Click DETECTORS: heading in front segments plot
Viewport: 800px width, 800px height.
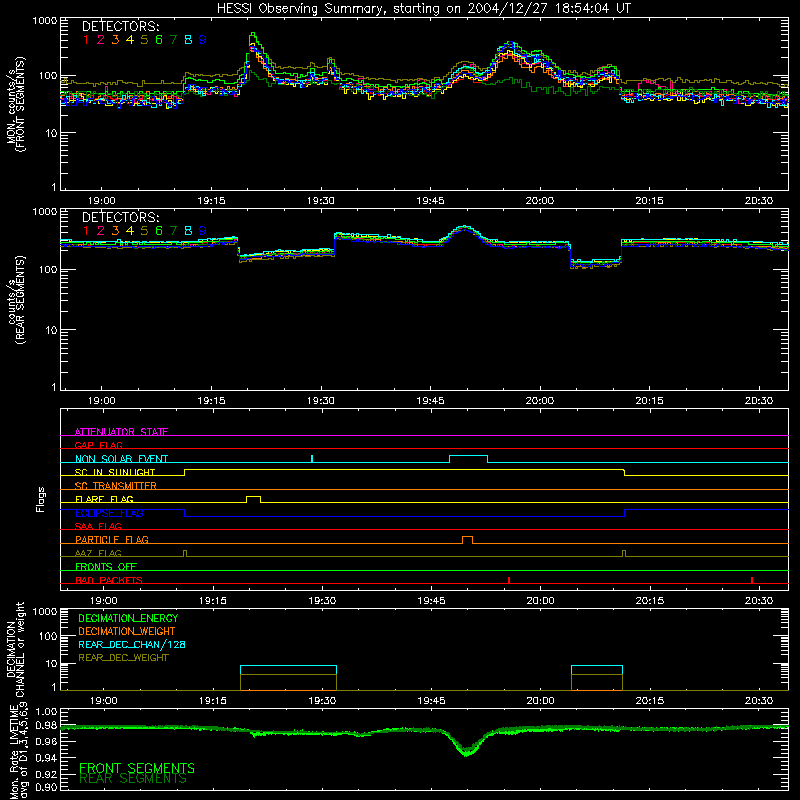pyautogui.click(x=120, y=26)
